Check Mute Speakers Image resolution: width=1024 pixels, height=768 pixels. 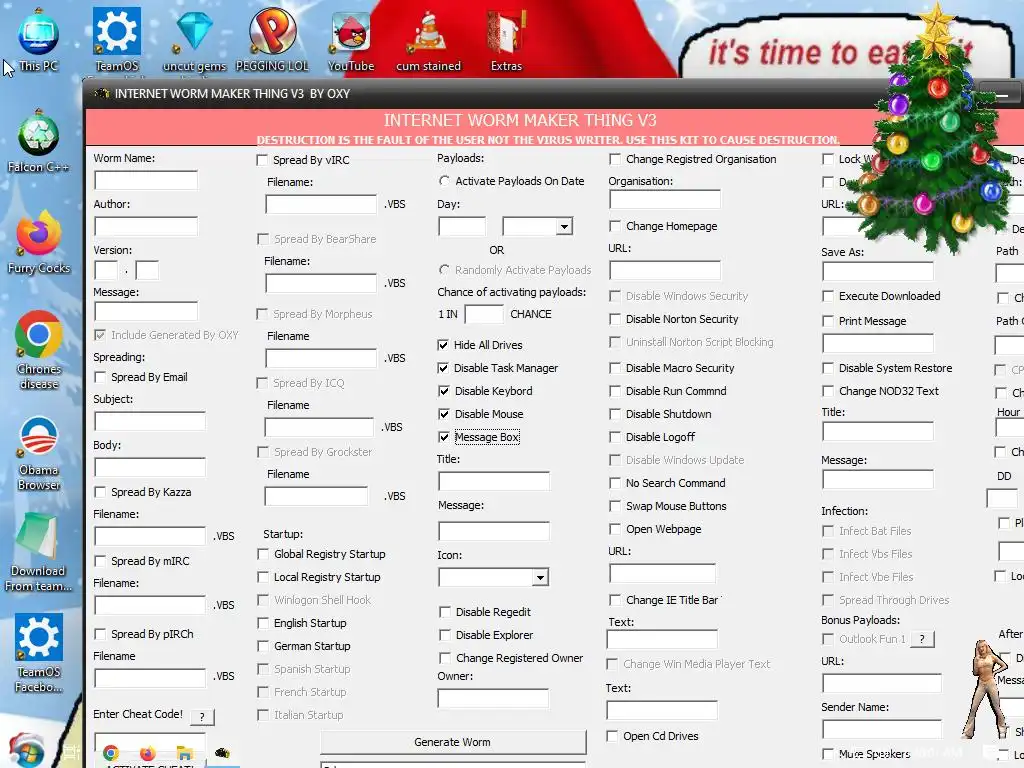(x=827, y=754)
